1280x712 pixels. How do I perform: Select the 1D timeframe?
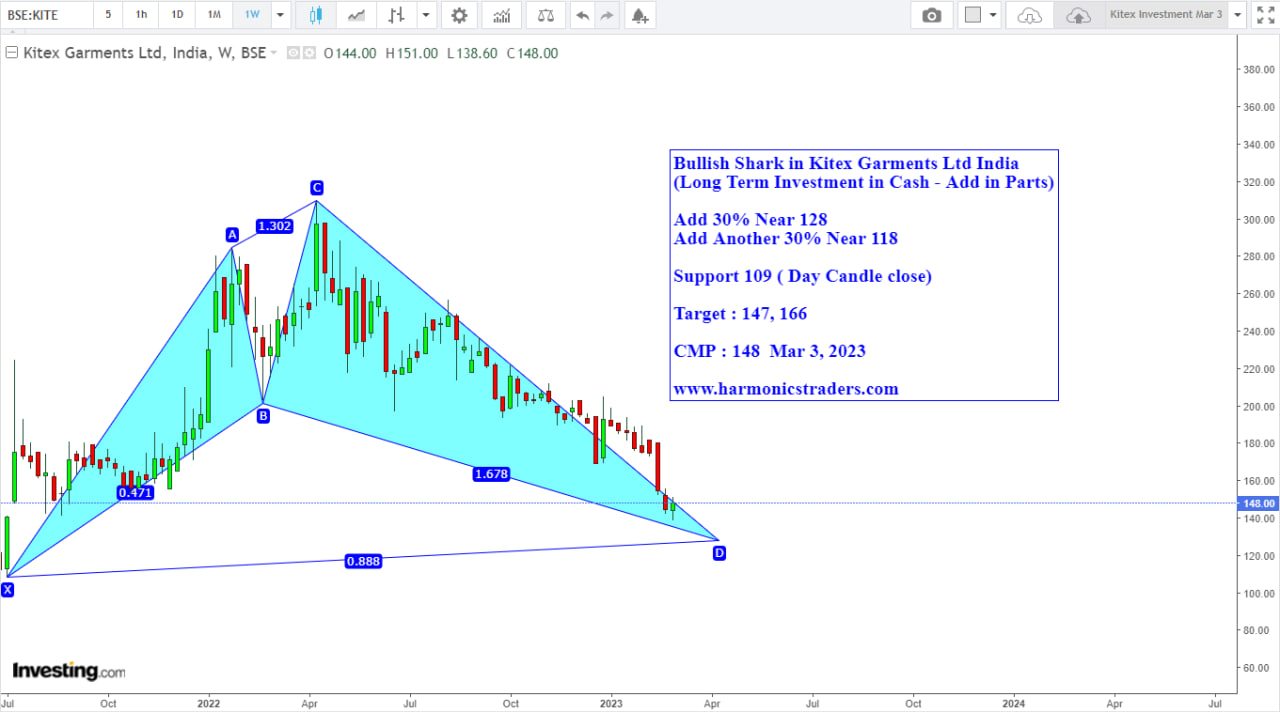pyautogui.click(x=177, y=15)
